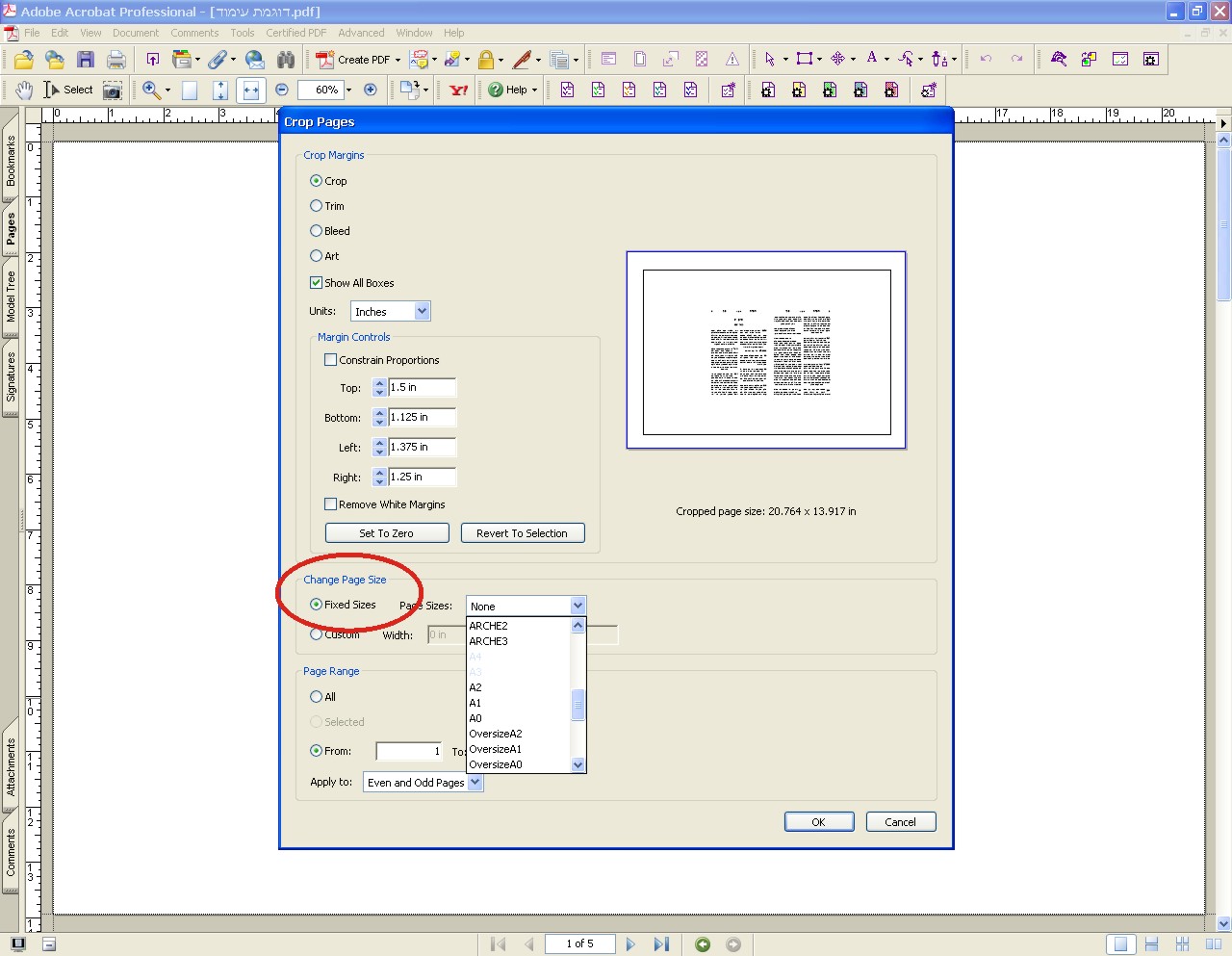Click the Yahoo Y! toolbar icon
Viewport: 1232px width, 956px height.
459,90
